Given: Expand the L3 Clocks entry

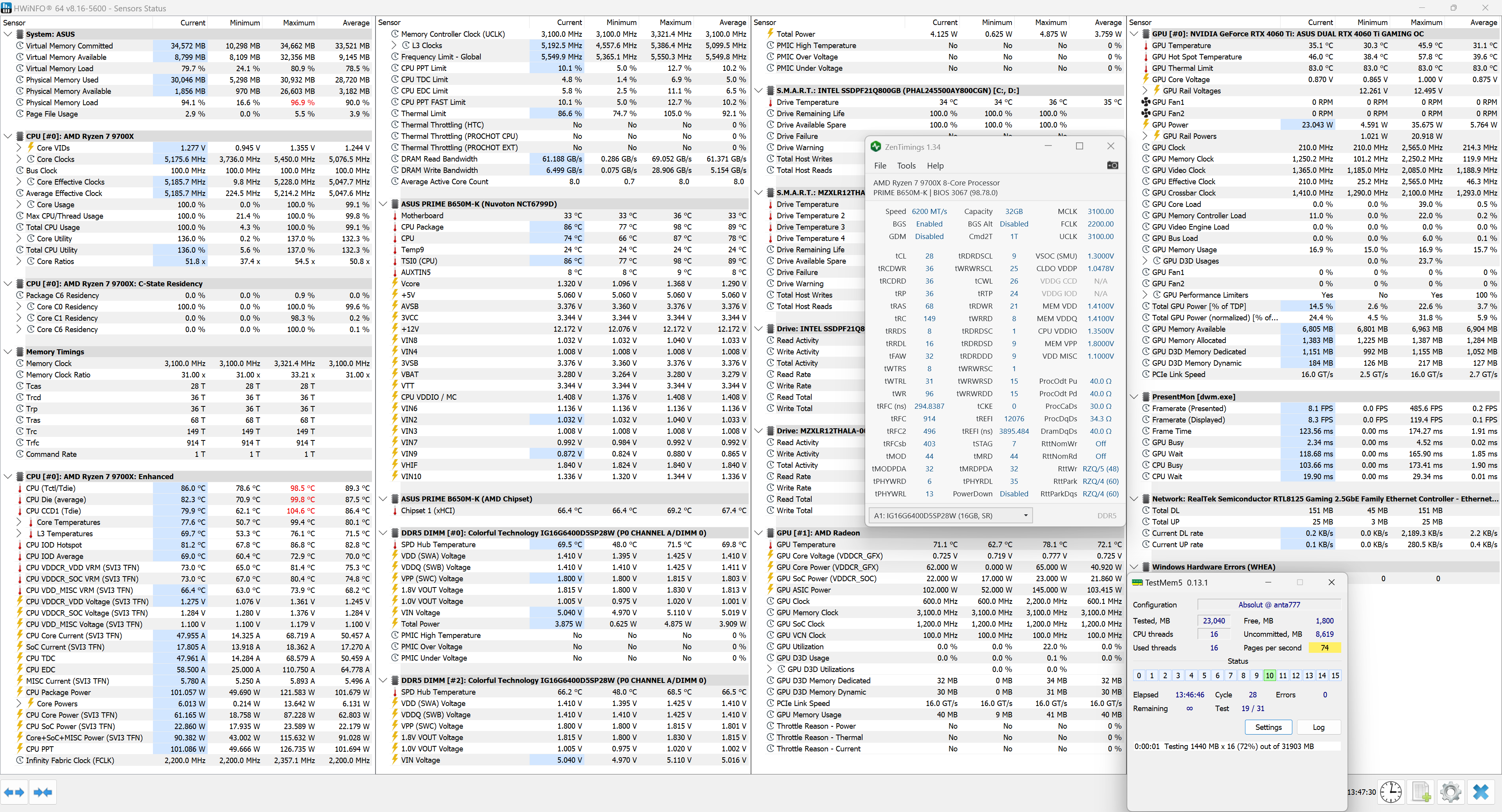Looking at the screenshot, I should pos(394,45).
